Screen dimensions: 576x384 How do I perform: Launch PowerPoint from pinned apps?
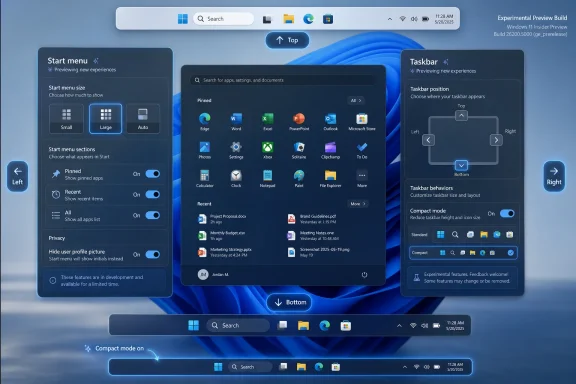299,121
